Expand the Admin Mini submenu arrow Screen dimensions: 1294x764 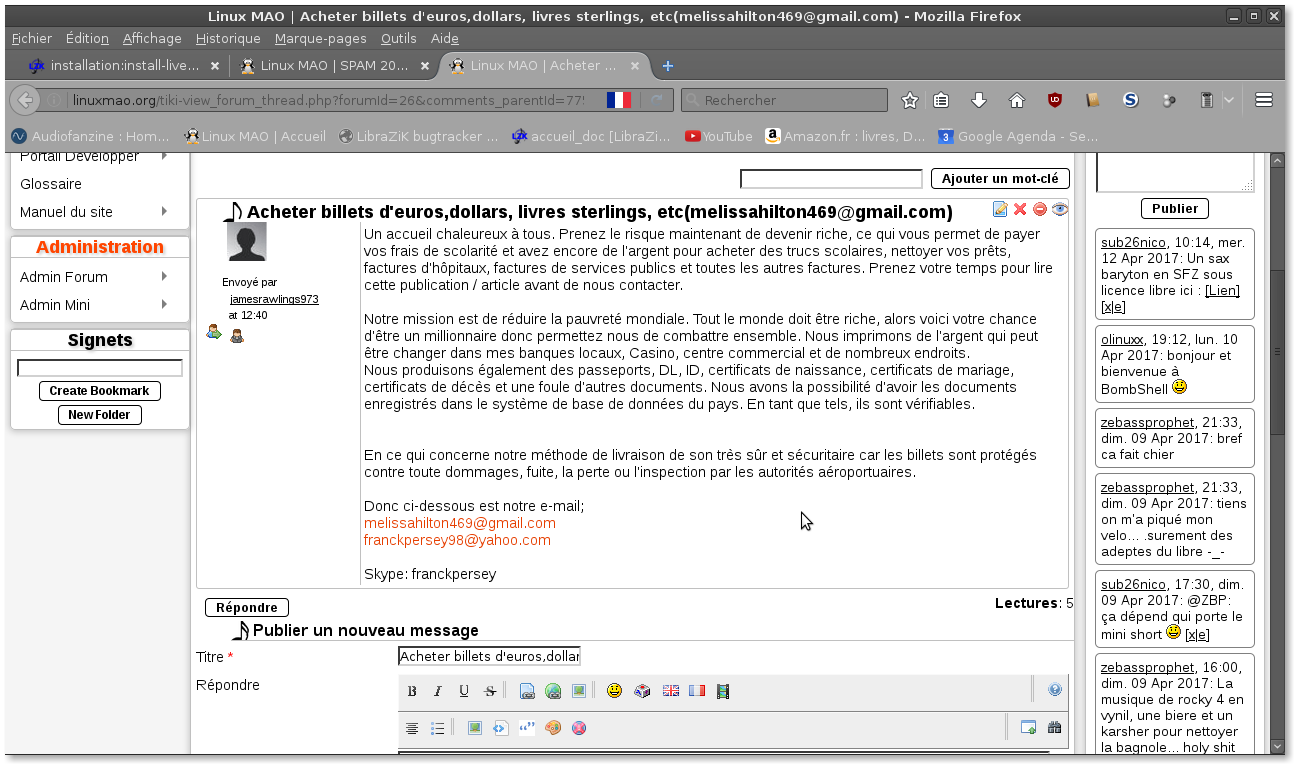pyautogui.click(x=164, y=304)
